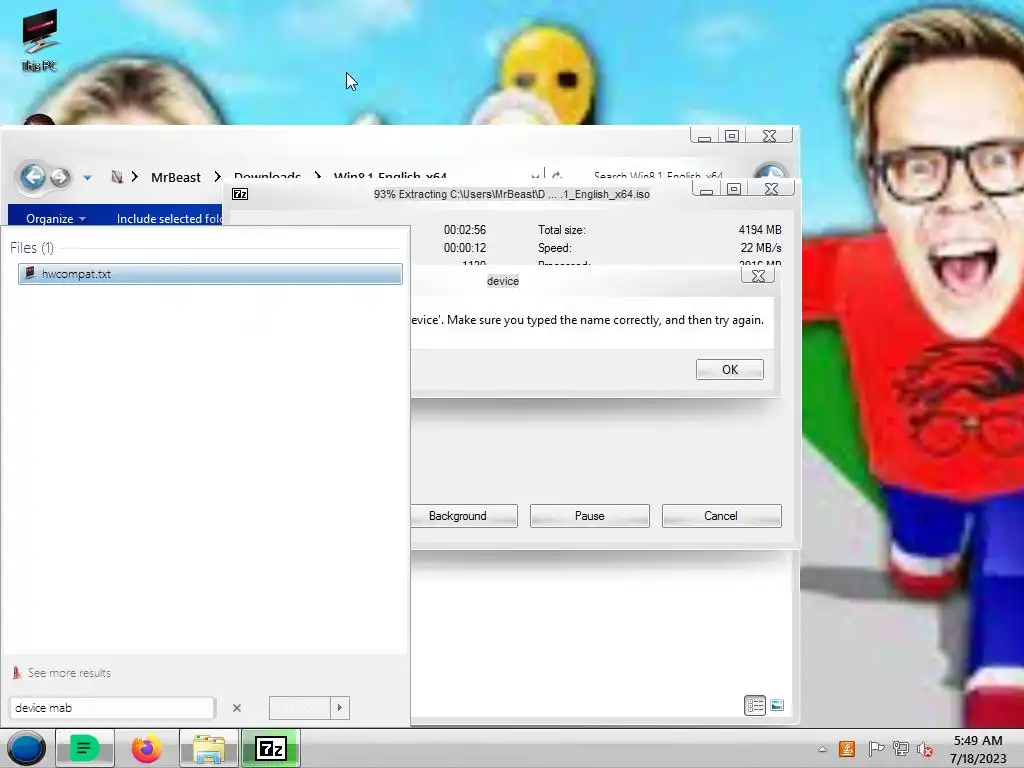Open hwcompat.txt search result
The height and width of the screenshot is (768, 1024).
[210, 274]
